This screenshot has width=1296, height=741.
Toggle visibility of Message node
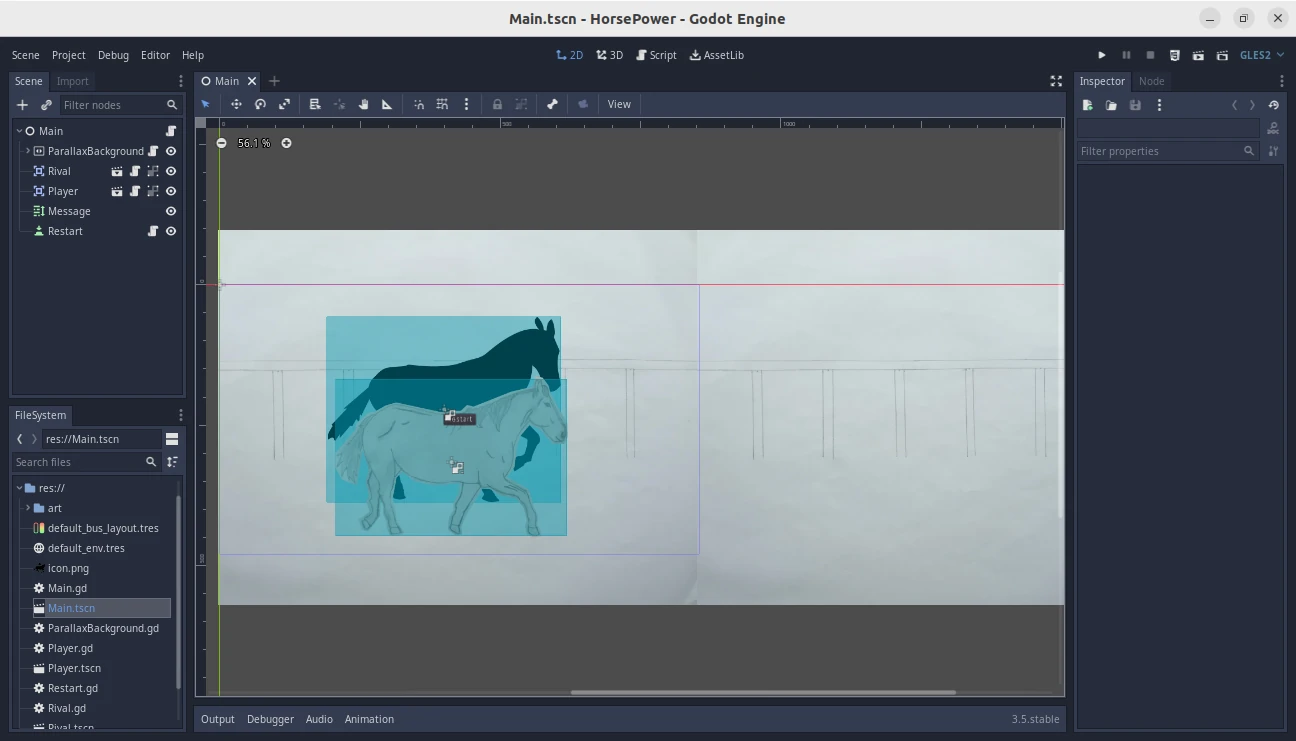[171, 211]
